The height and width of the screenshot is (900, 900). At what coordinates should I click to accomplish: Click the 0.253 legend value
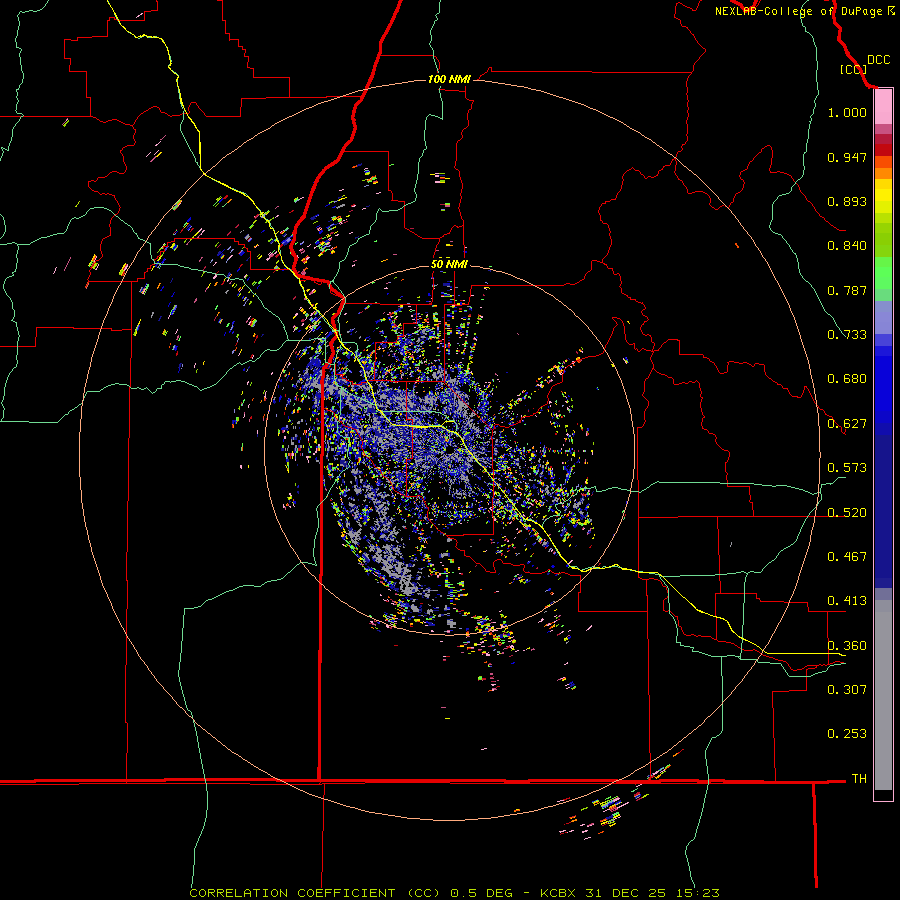point(847,734)
